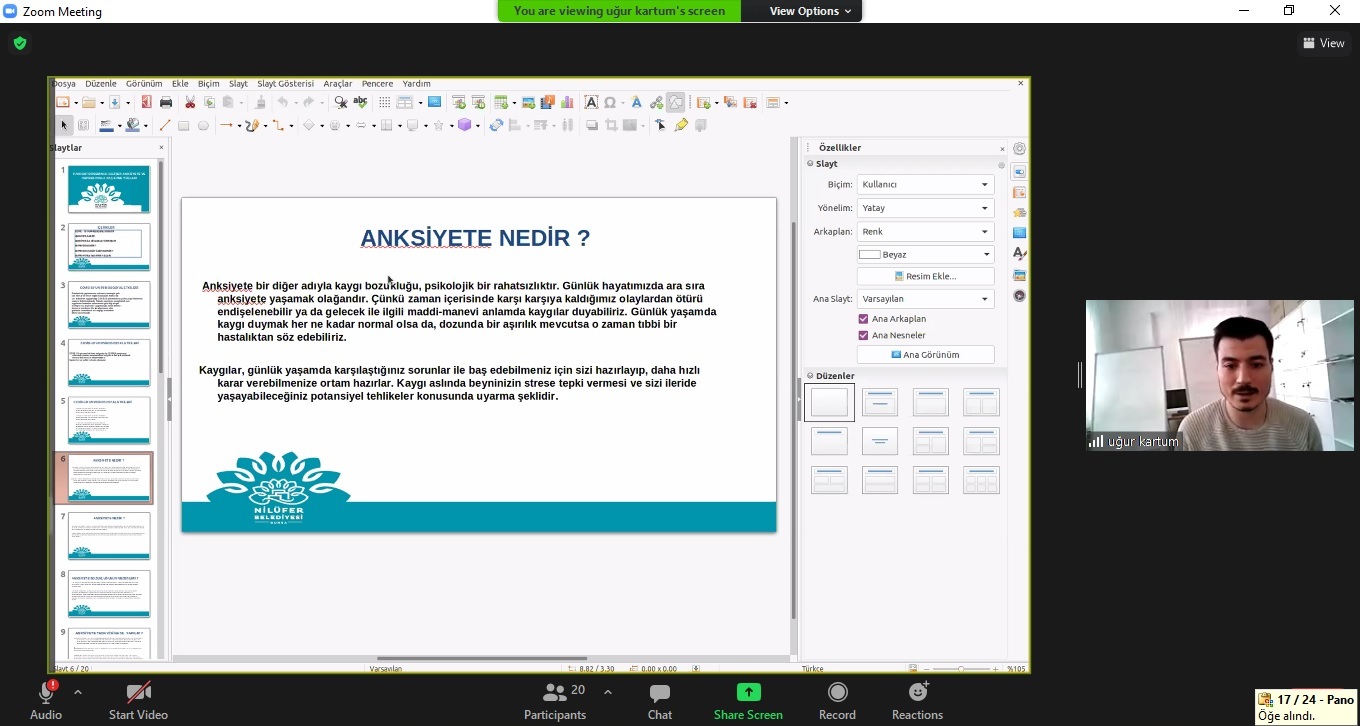This screenshot has width=1360, height=726.
Task: Select the Line drawing tool
Action: (x=165, y=125)
